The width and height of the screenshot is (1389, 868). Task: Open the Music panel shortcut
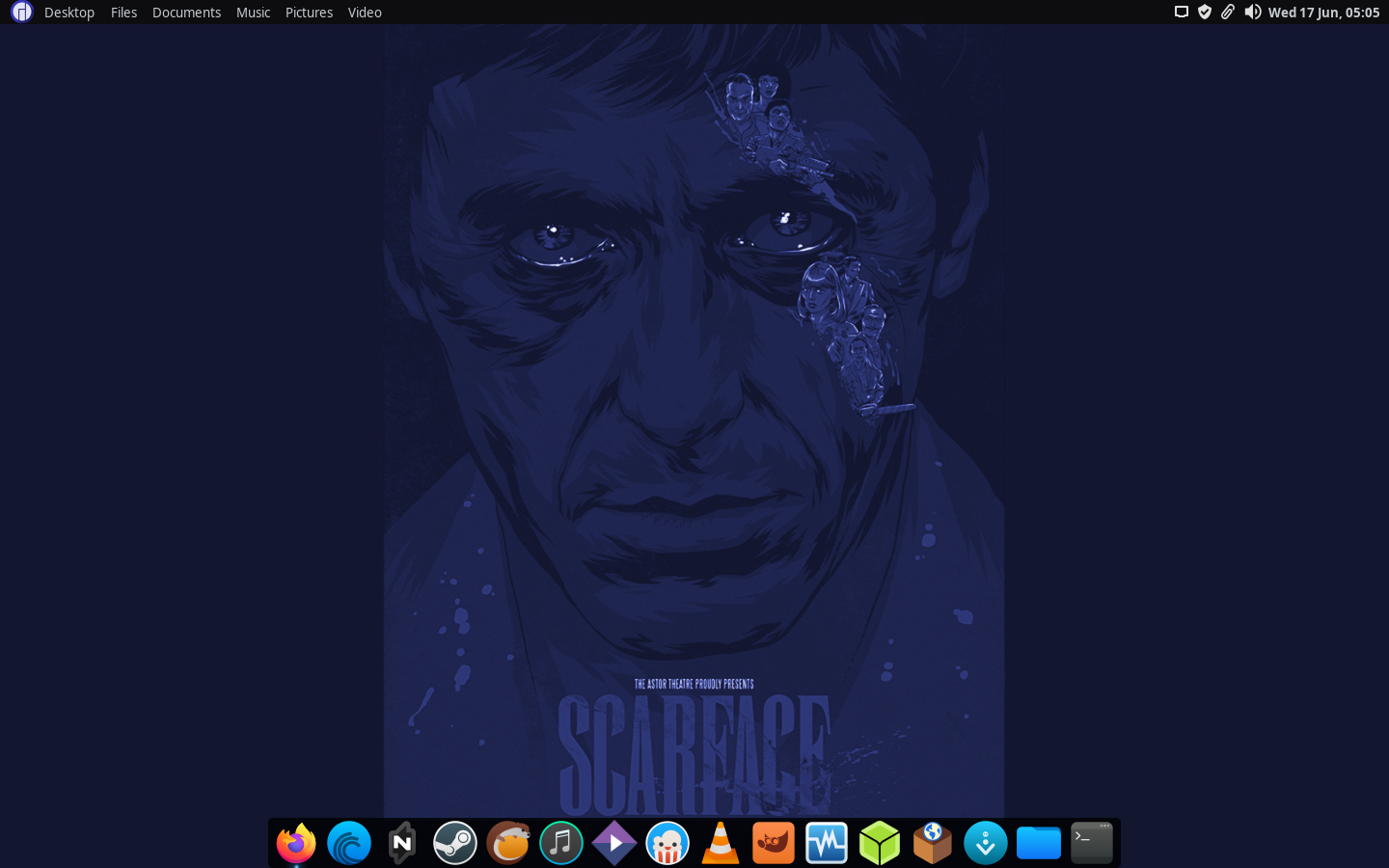(253, 13)
